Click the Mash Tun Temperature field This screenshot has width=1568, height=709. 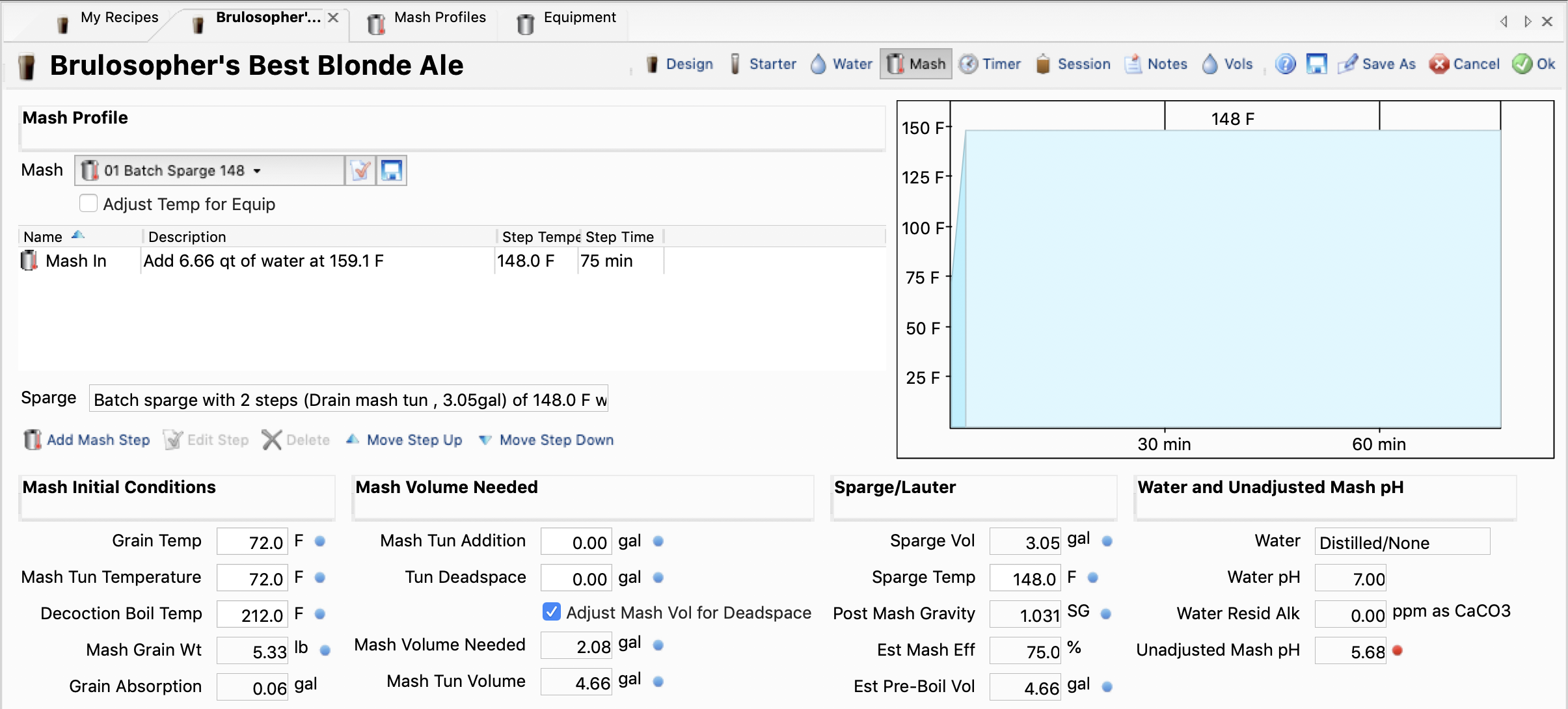252,578
